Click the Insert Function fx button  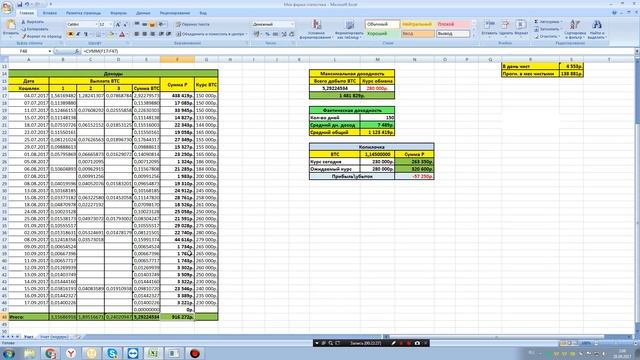tap(77, 51)
